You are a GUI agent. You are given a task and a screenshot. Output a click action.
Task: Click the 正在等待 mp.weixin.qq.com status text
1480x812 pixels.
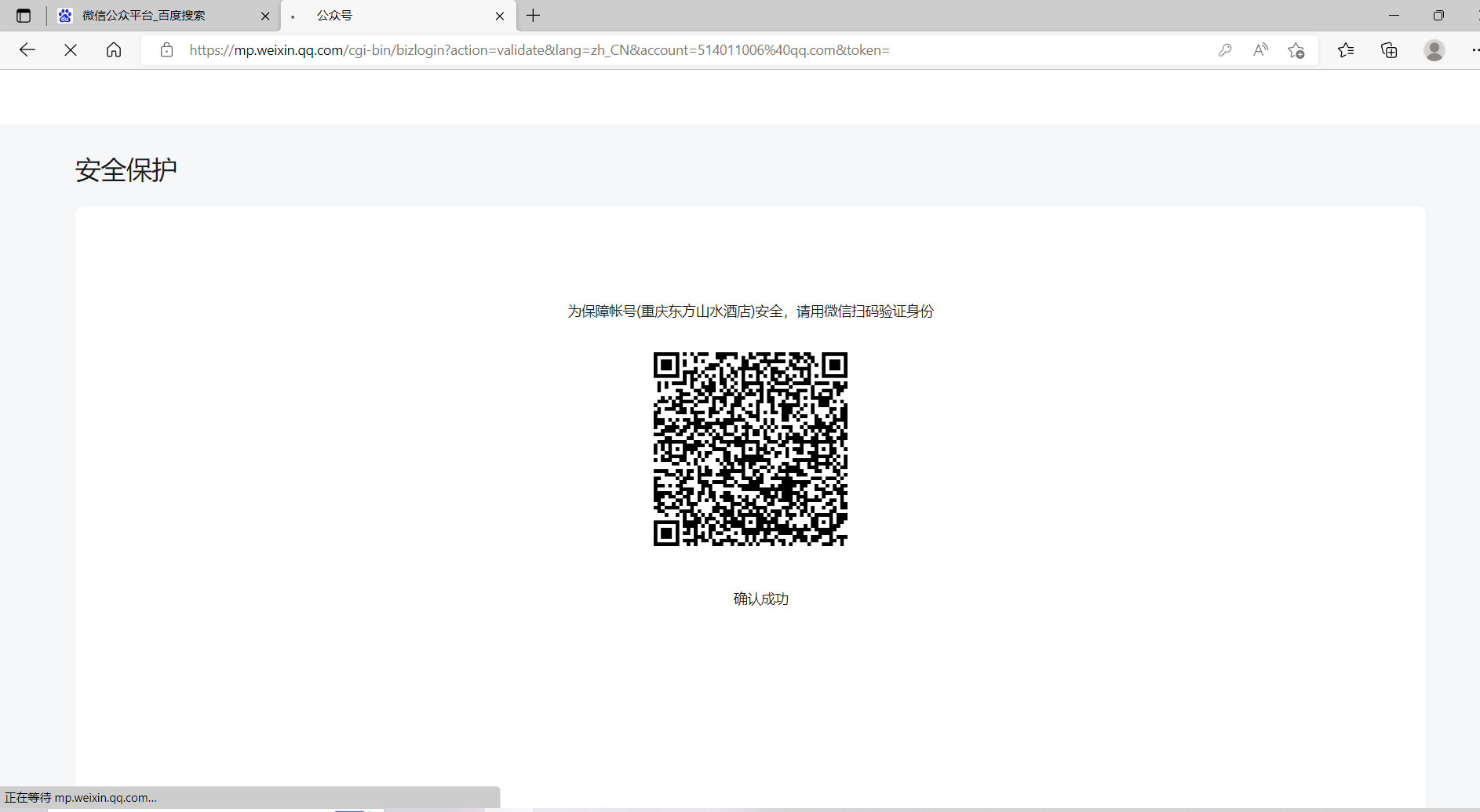[x=81, y=798]
